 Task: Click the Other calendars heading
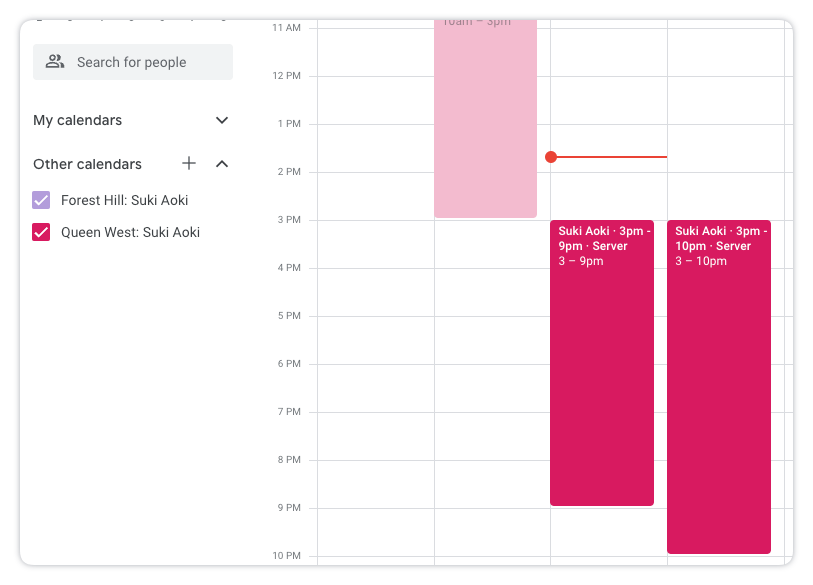coord(87,164)
